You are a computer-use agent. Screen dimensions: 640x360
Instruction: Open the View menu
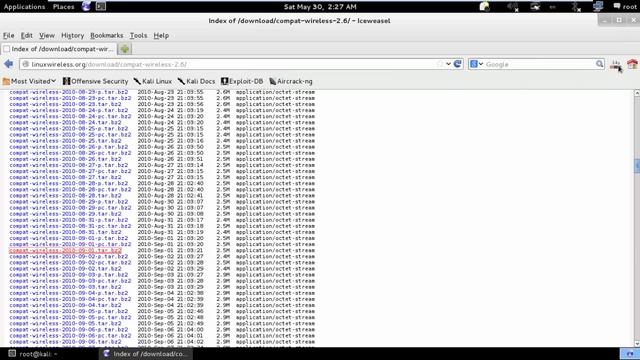pos(47,36)
